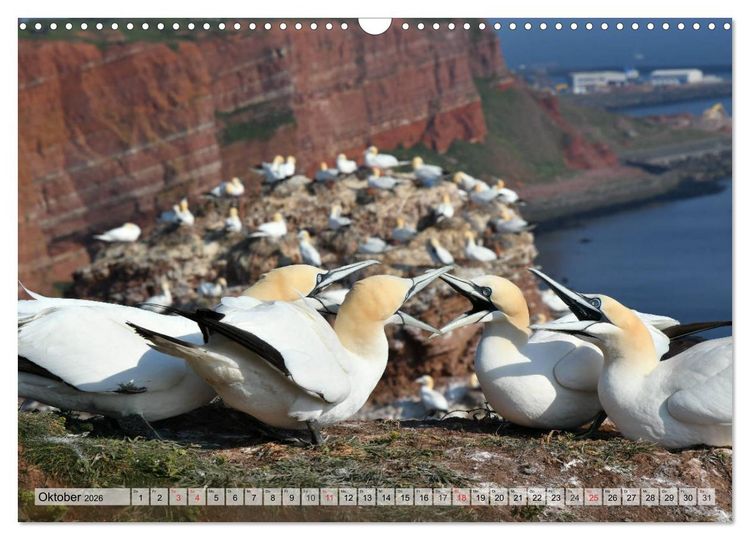Click the Oktober 2026 month label
Screen dimensions: 750x540
point(71,497)
